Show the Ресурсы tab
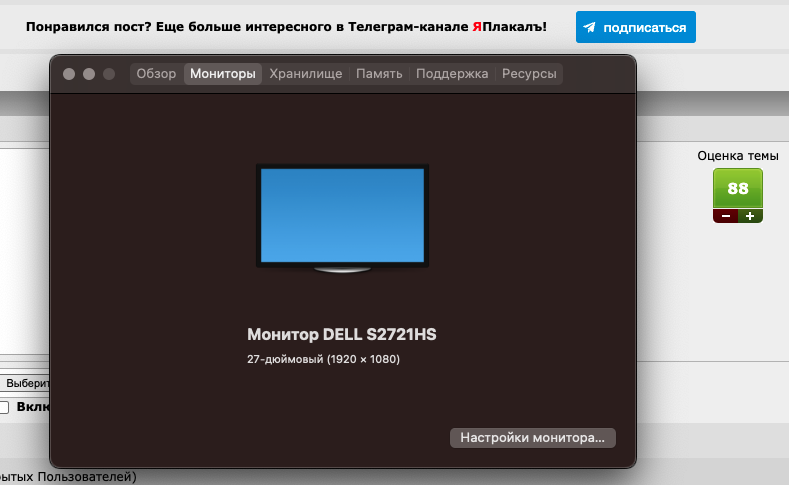This screenshot has height=485, width=789. 529,74
